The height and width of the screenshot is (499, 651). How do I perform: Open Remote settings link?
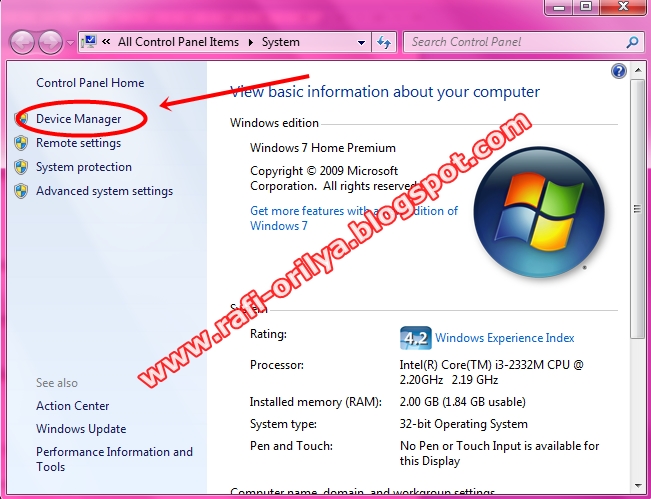78,143
